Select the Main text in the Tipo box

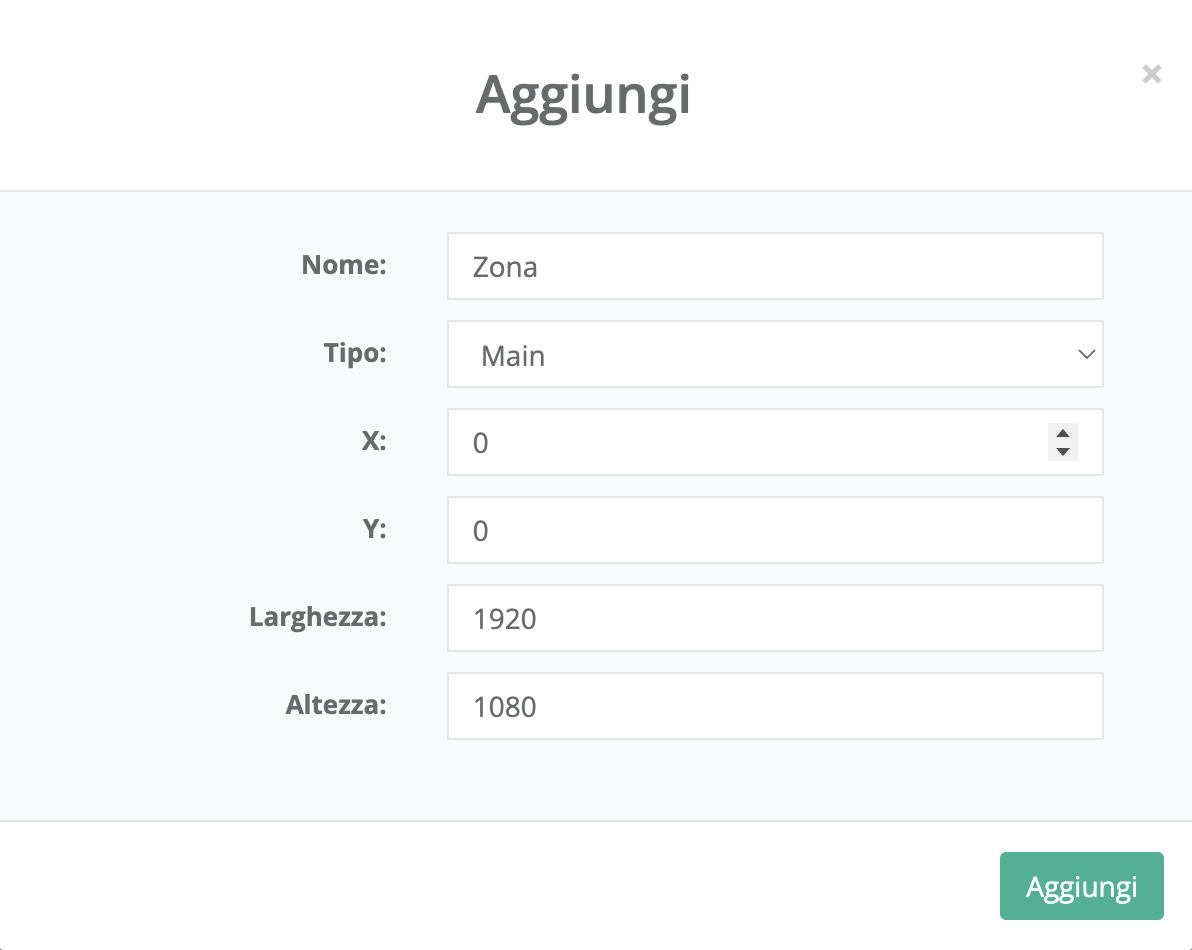click(x=513, y=356)
